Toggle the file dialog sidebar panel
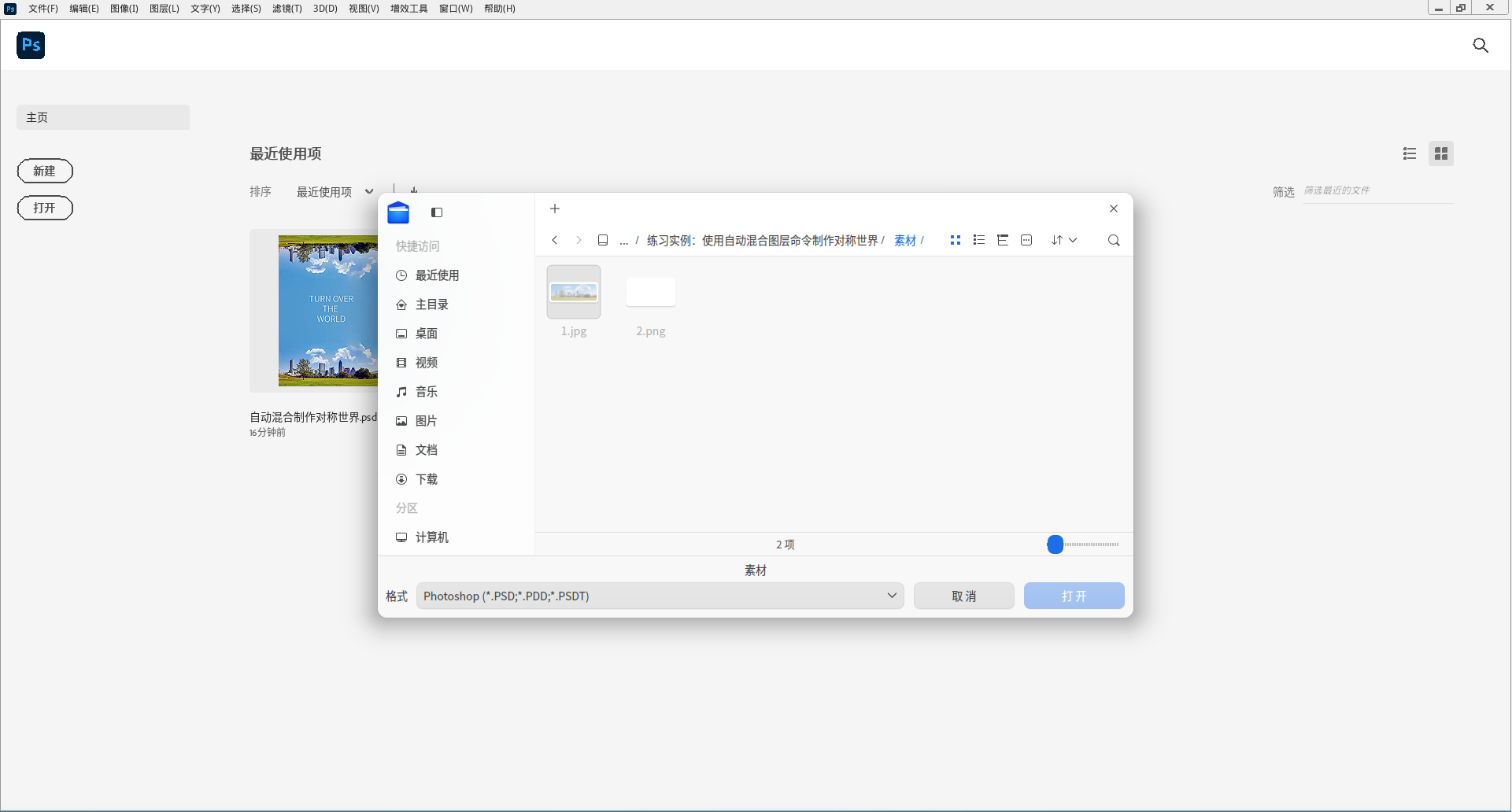This screenshot has height=812, width=1512. [x=437, y=212]
